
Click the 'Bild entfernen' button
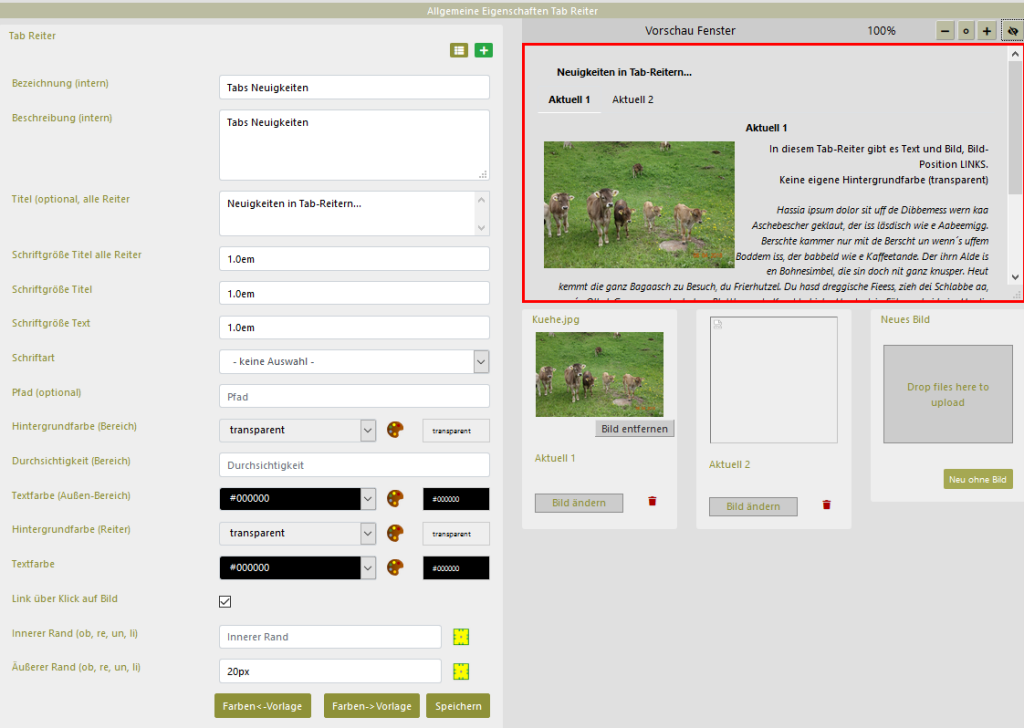pyautogui.click(x=635, y=428)
